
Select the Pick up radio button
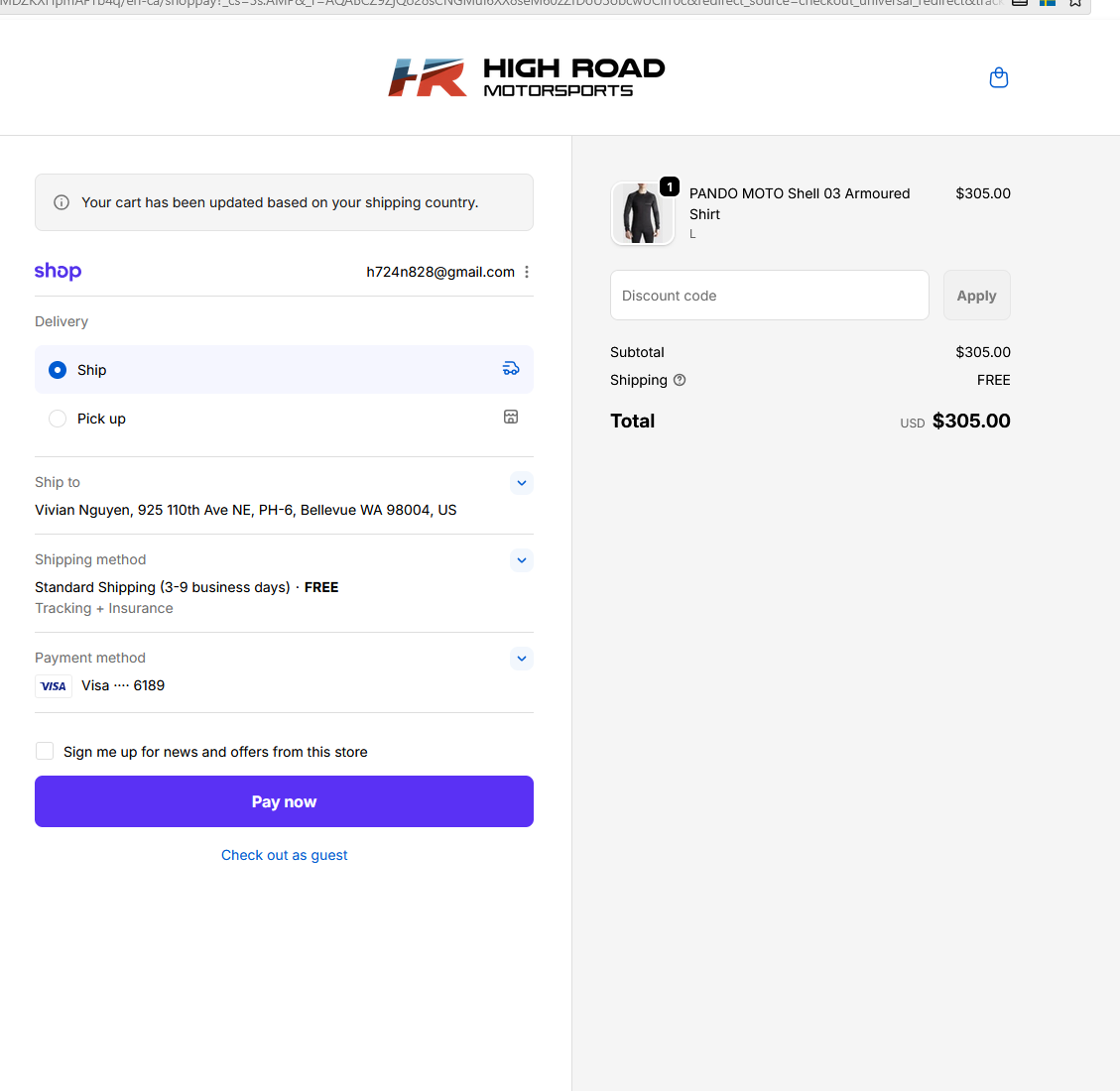[58, 419]
